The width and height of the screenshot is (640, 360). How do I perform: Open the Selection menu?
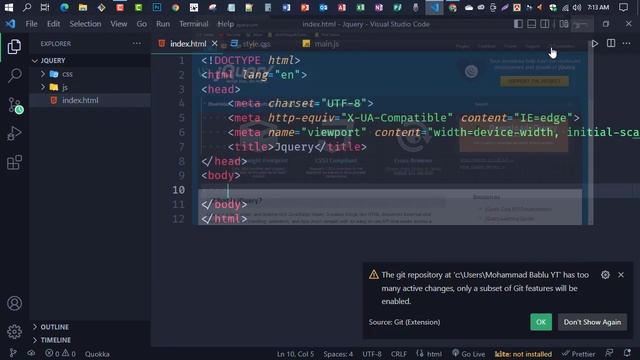[x=85, y=24]
